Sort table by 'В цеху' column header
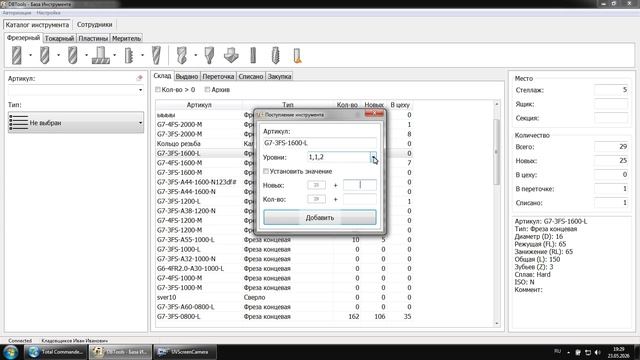Screen dimensions: 640x360 400,105
